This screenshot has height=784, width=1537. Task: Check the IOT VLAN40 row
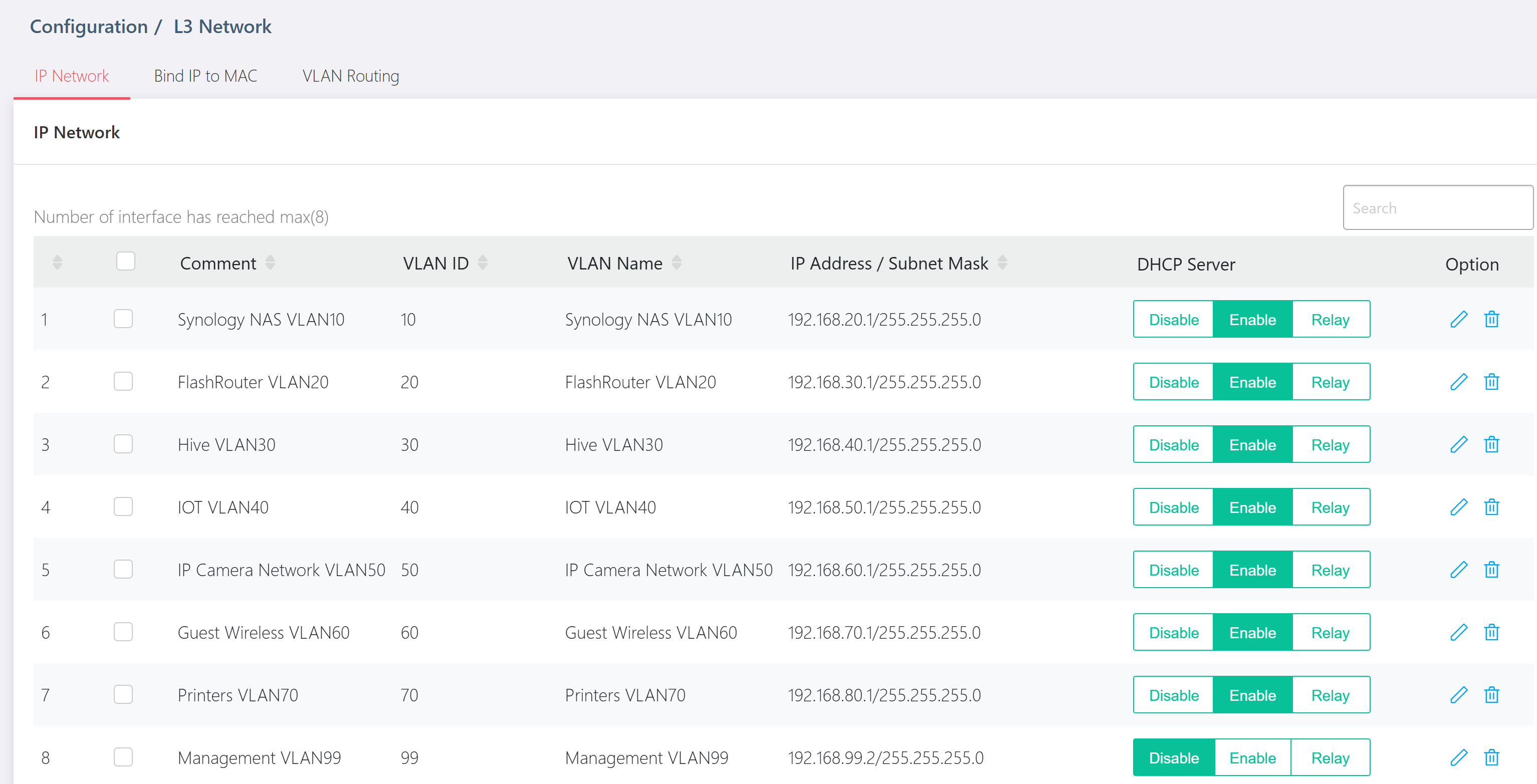point(123,506)
